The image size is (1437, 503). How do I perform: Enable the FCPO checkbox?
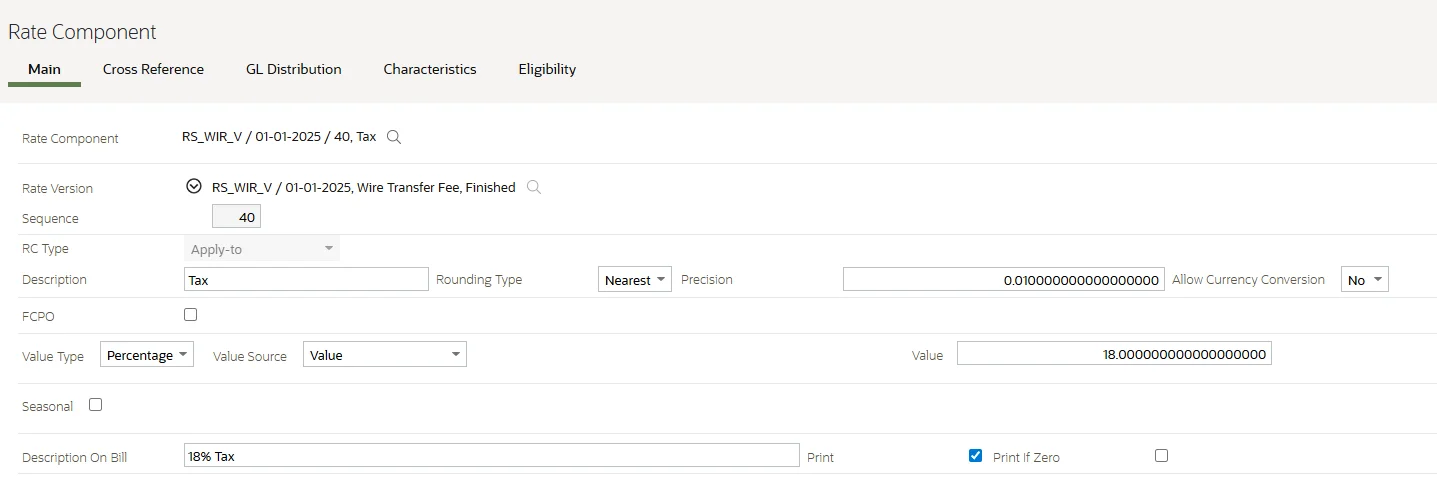191,314
